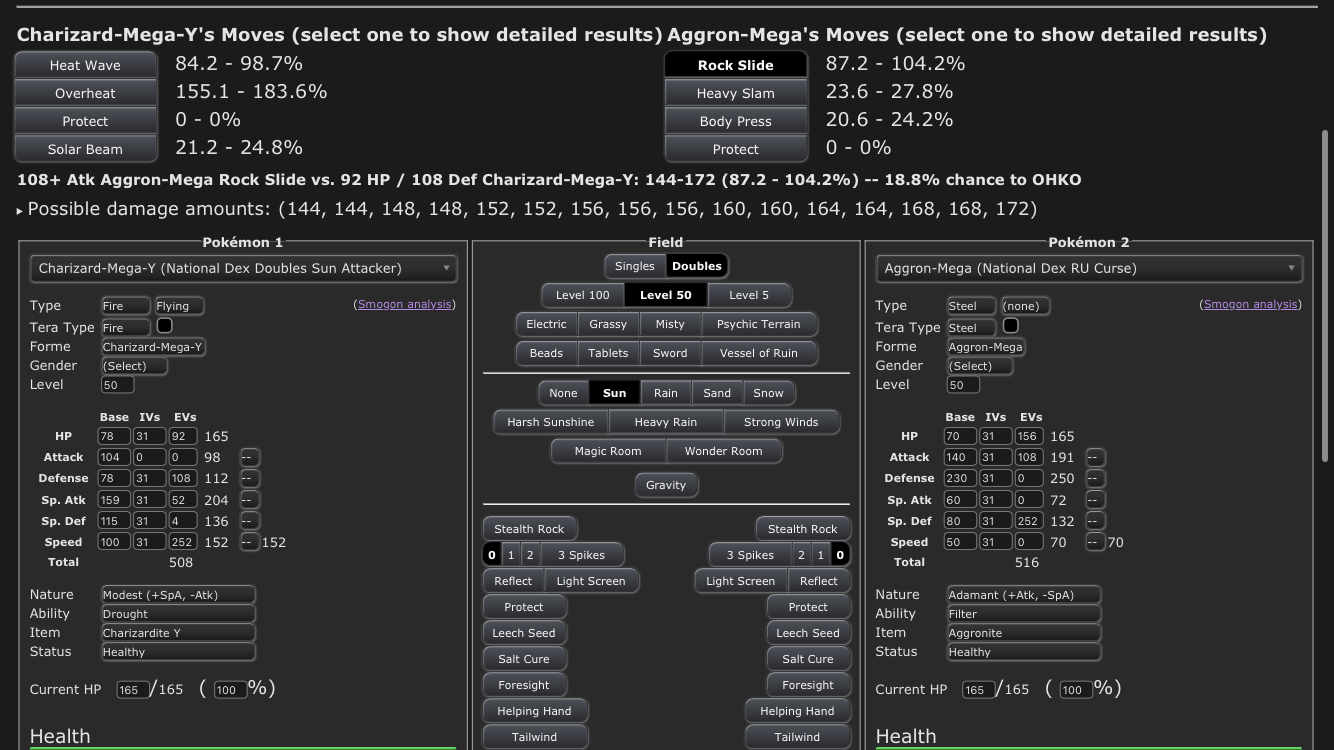Viewport: 1334px width, 750px height.
Task: Click Aggron-Mega's Current HP field
Action: (978, 689)
